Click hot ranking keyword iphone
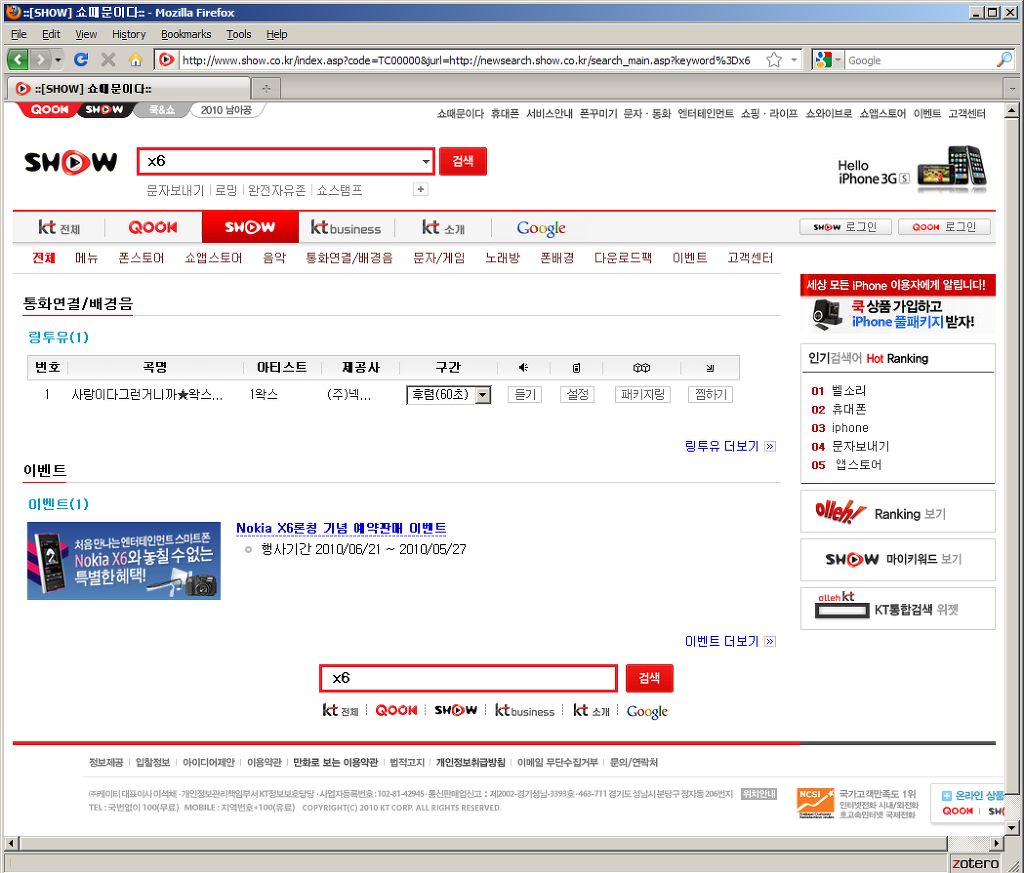Image resolution: width=1024 pixels, height=873 pixels. tap(850, 428)
